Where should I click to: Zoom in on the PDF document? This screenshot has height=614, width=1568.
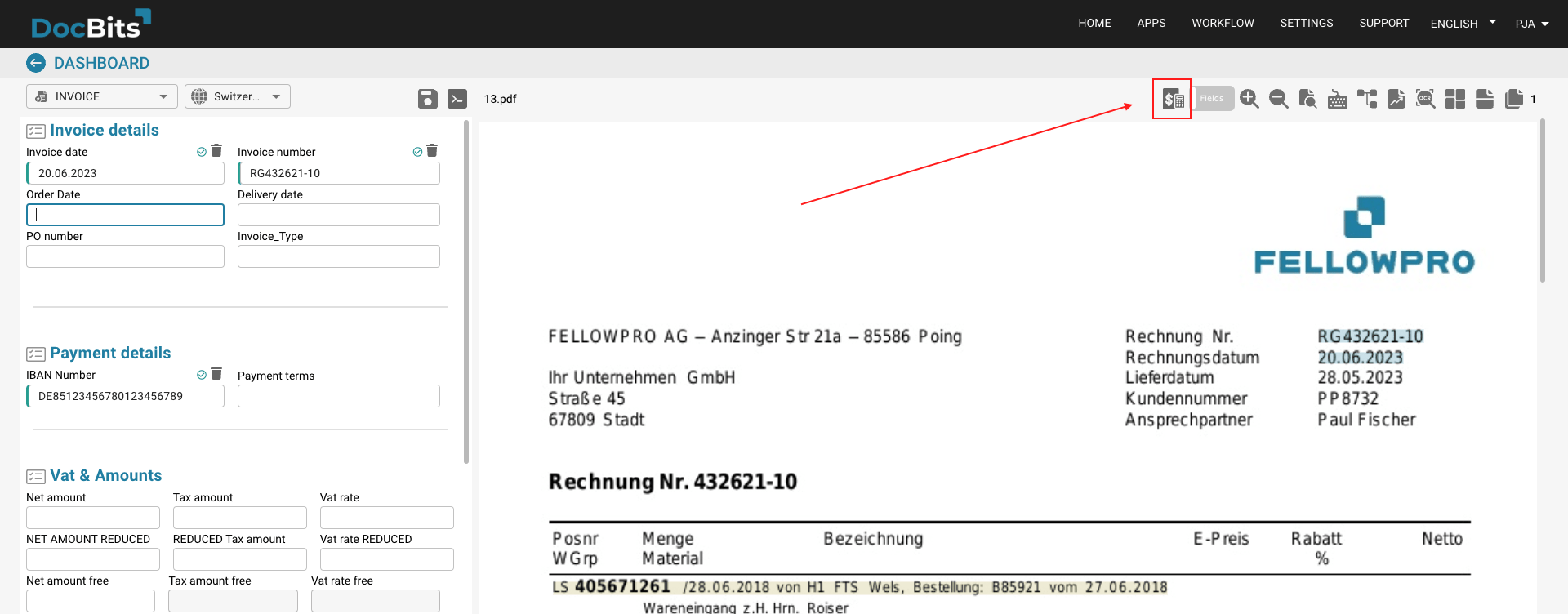click(x=1249, y=99)
